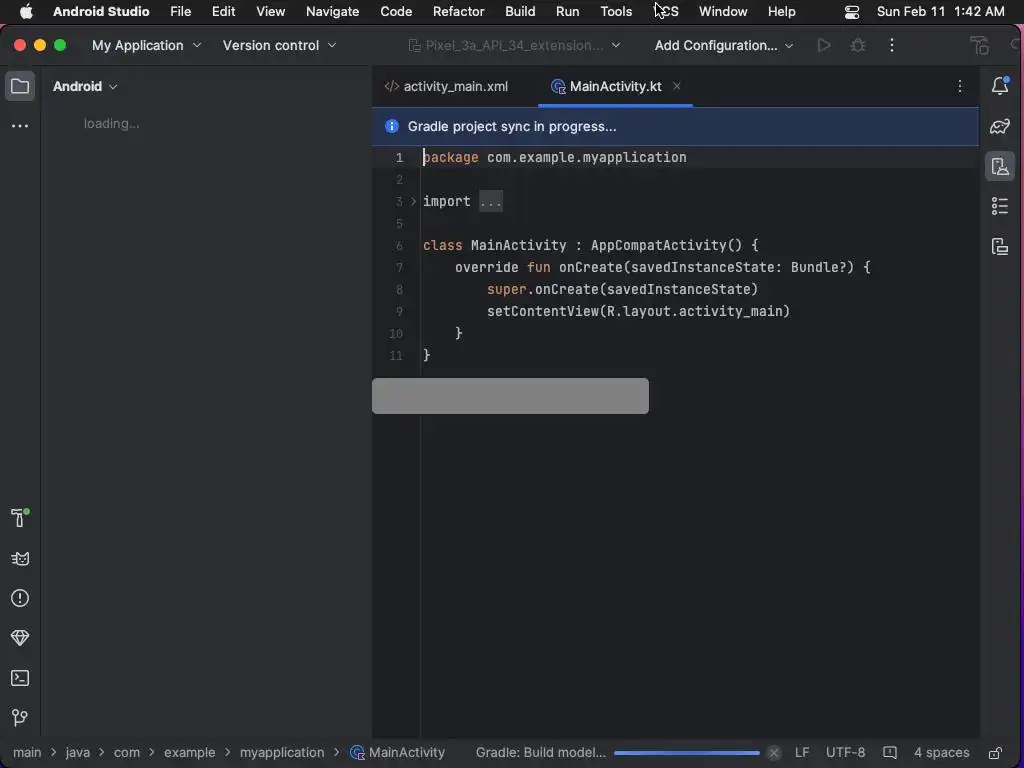Click the column selection mode status icon

(x=889, y=752)
